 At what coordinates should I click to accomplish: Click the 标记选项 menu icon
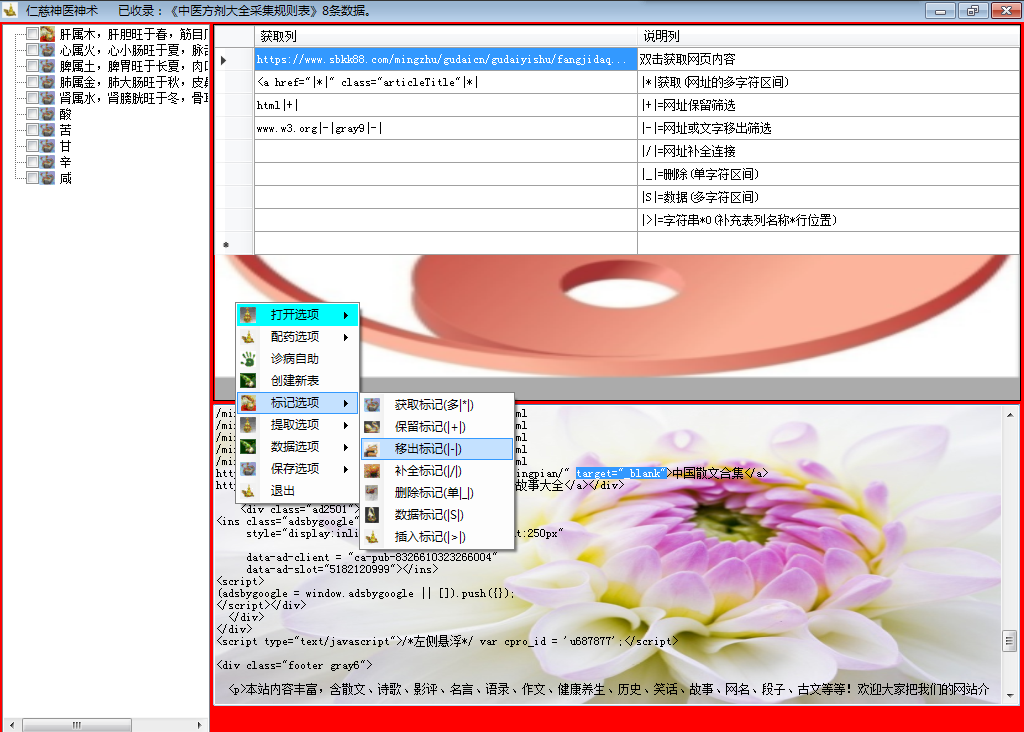pyautogui.click(x=248, y=403)
